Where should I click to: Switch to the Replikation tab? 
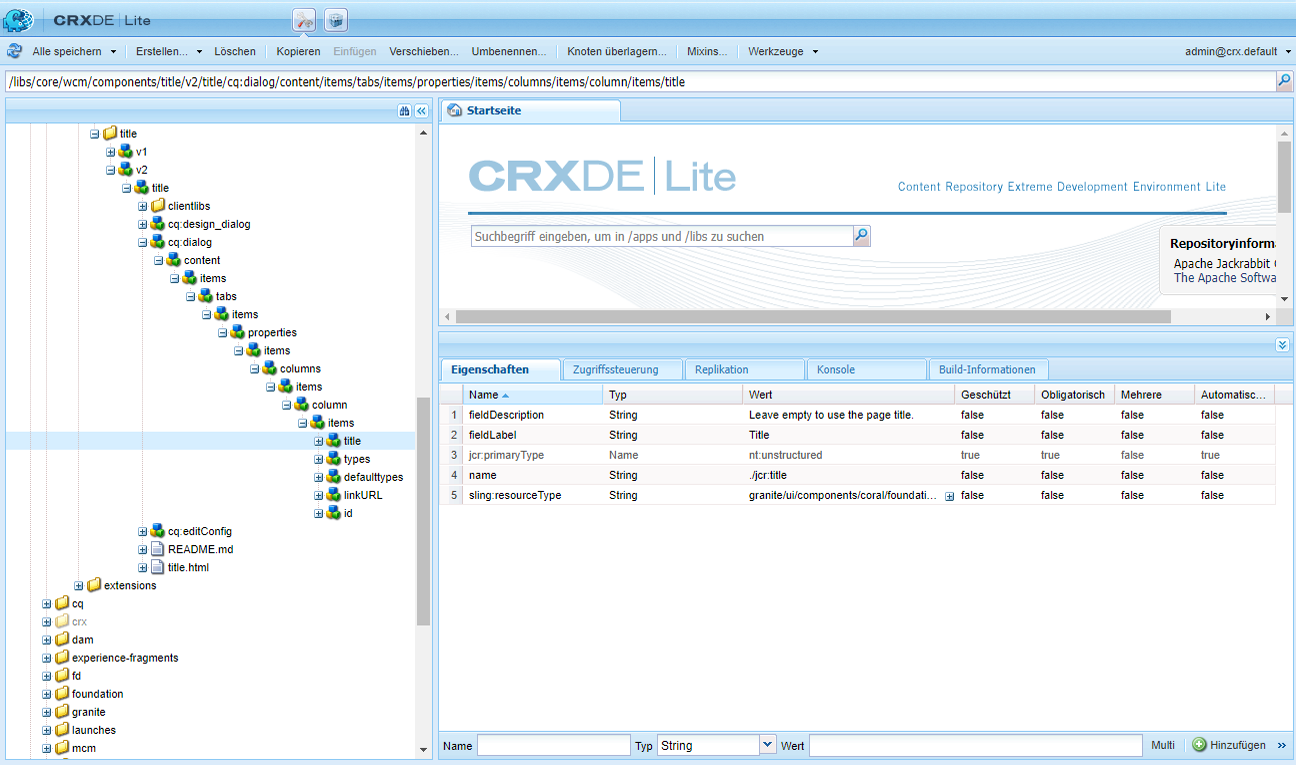pyautogui.click(x=744, y=369)
